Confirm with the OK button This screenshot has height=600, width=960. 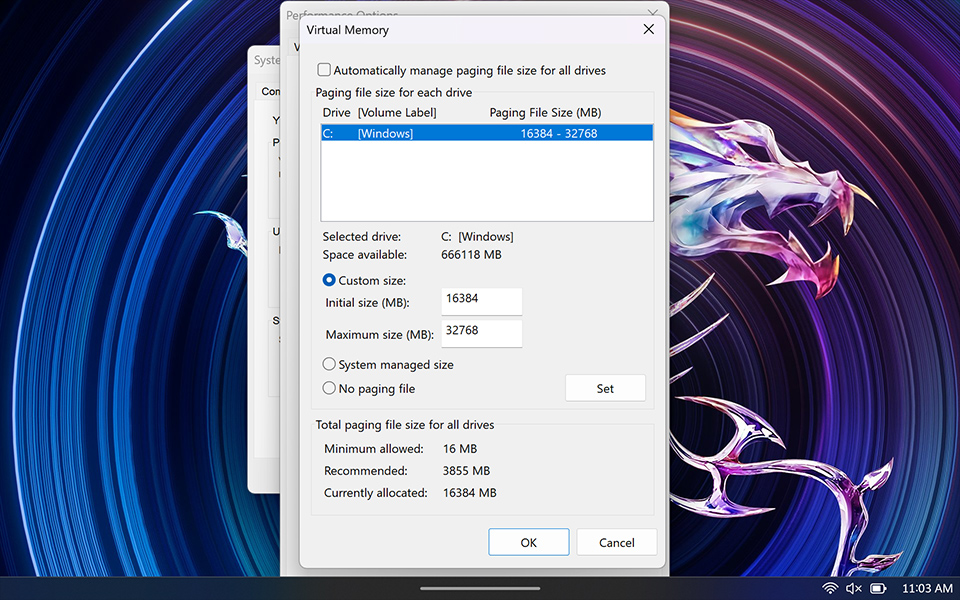tap(528, 542)
